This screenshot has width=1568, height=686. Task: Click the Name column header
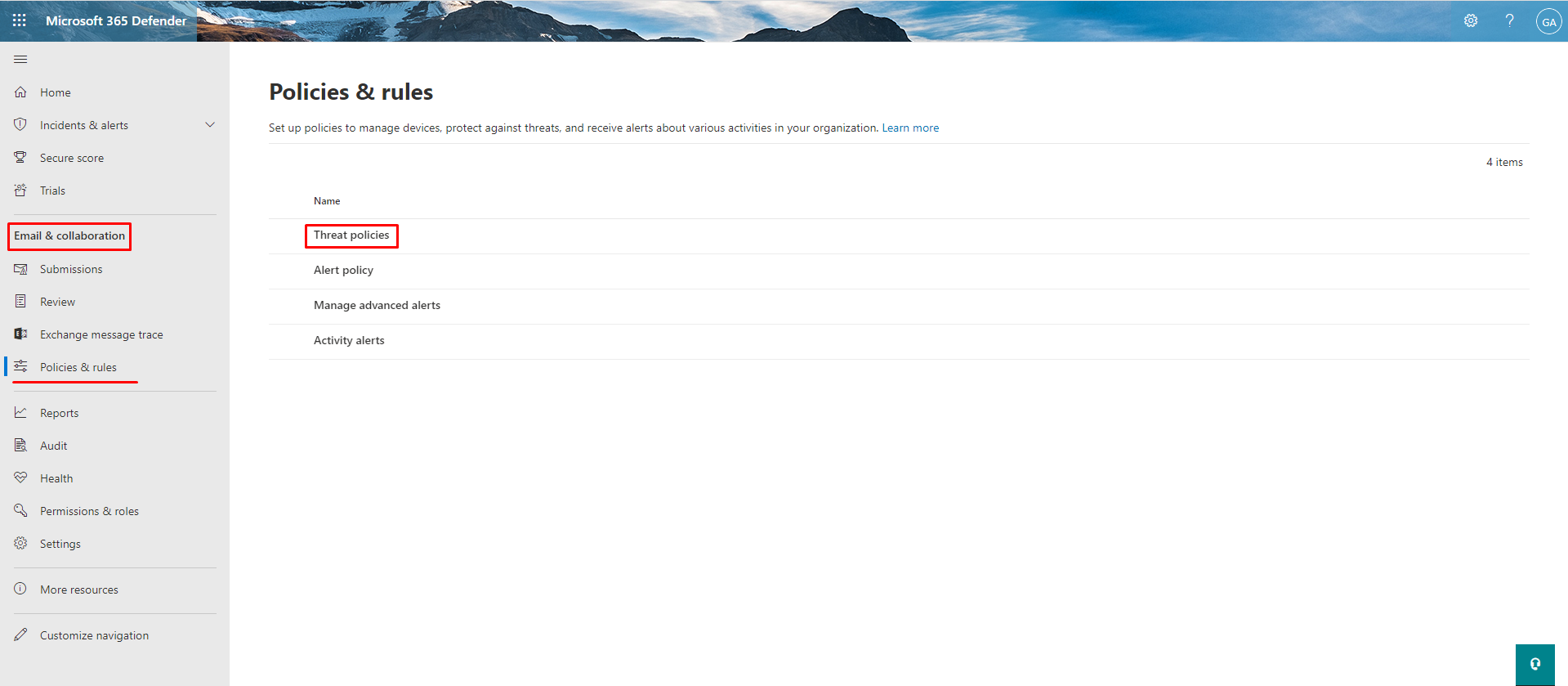click(x=327, y=200)
